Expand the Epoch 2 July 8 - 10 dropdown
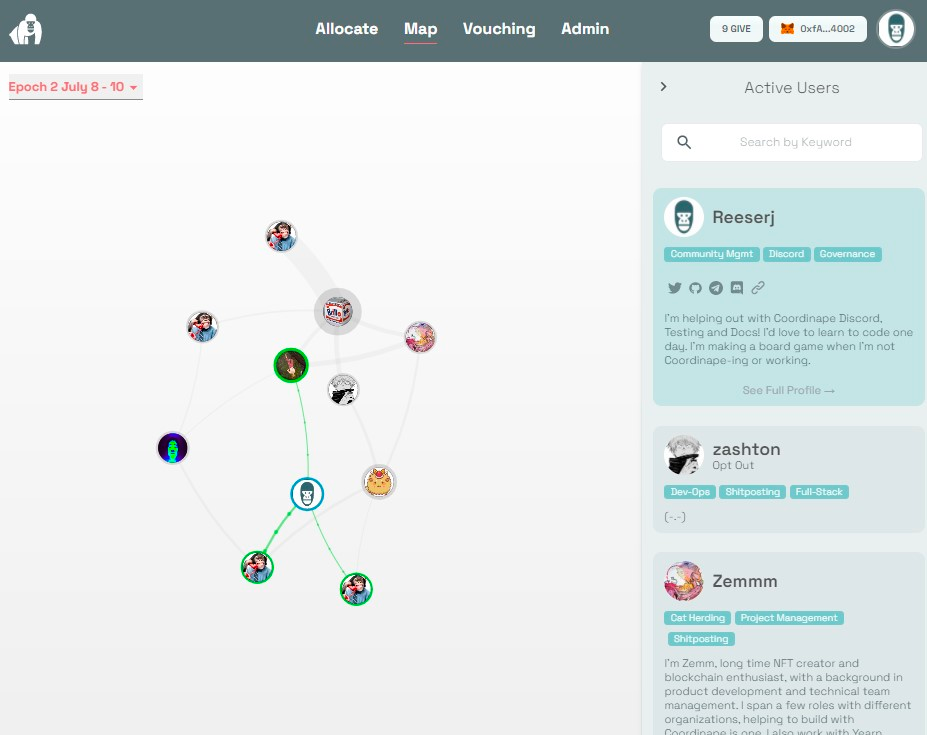Image resolution: width=927 pixels, height=735 pixels. pyautogui.click(x=75, y=87)
